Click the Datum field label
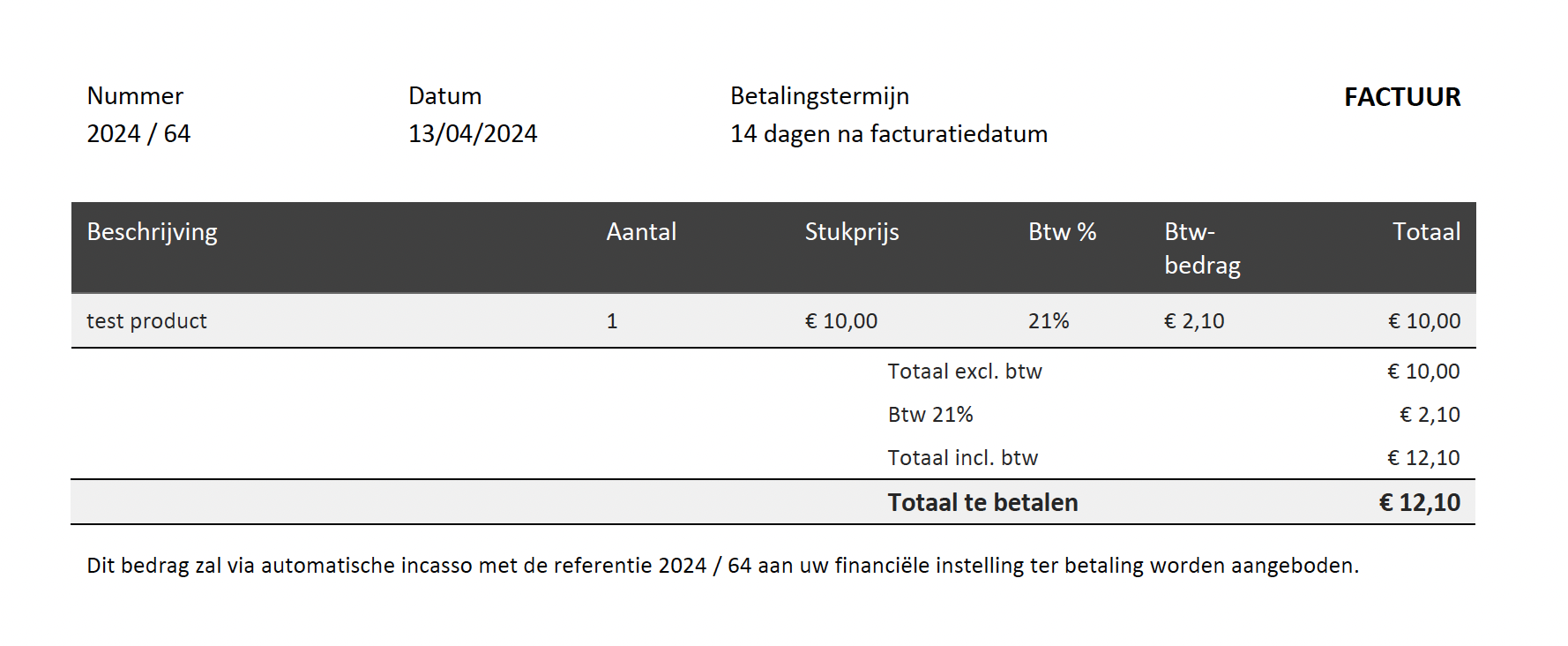This screenshot has height=646, width=1568. (x=444, y=96)
